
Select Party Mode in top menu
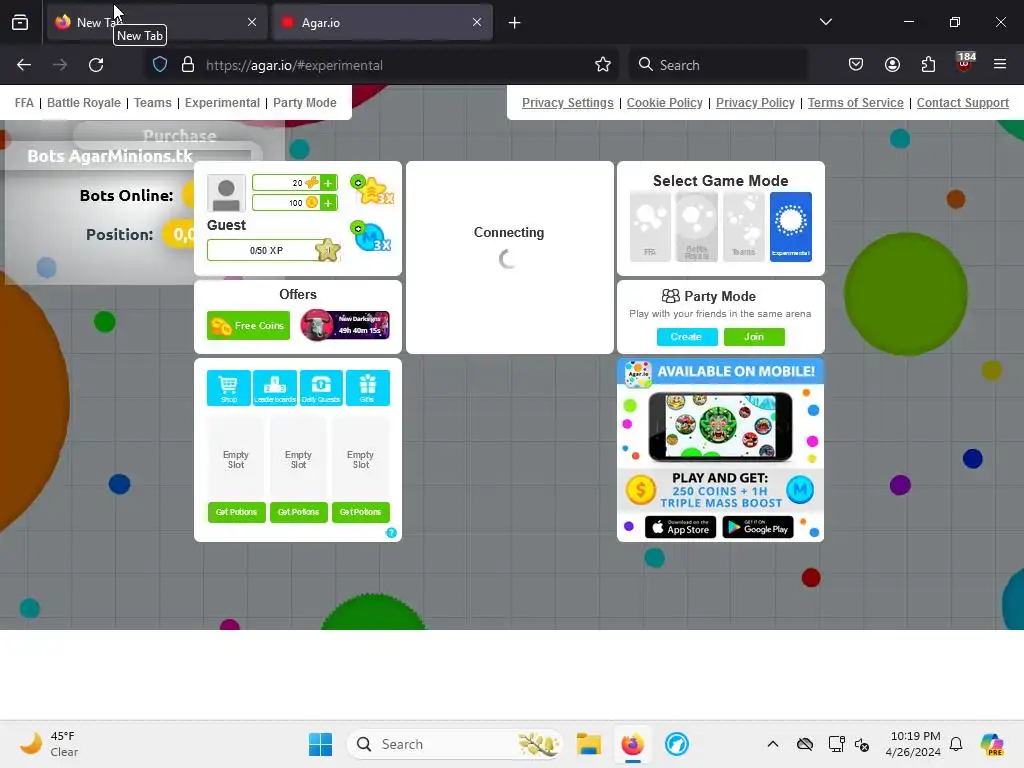pyautogui.click(x=305, y=103)
